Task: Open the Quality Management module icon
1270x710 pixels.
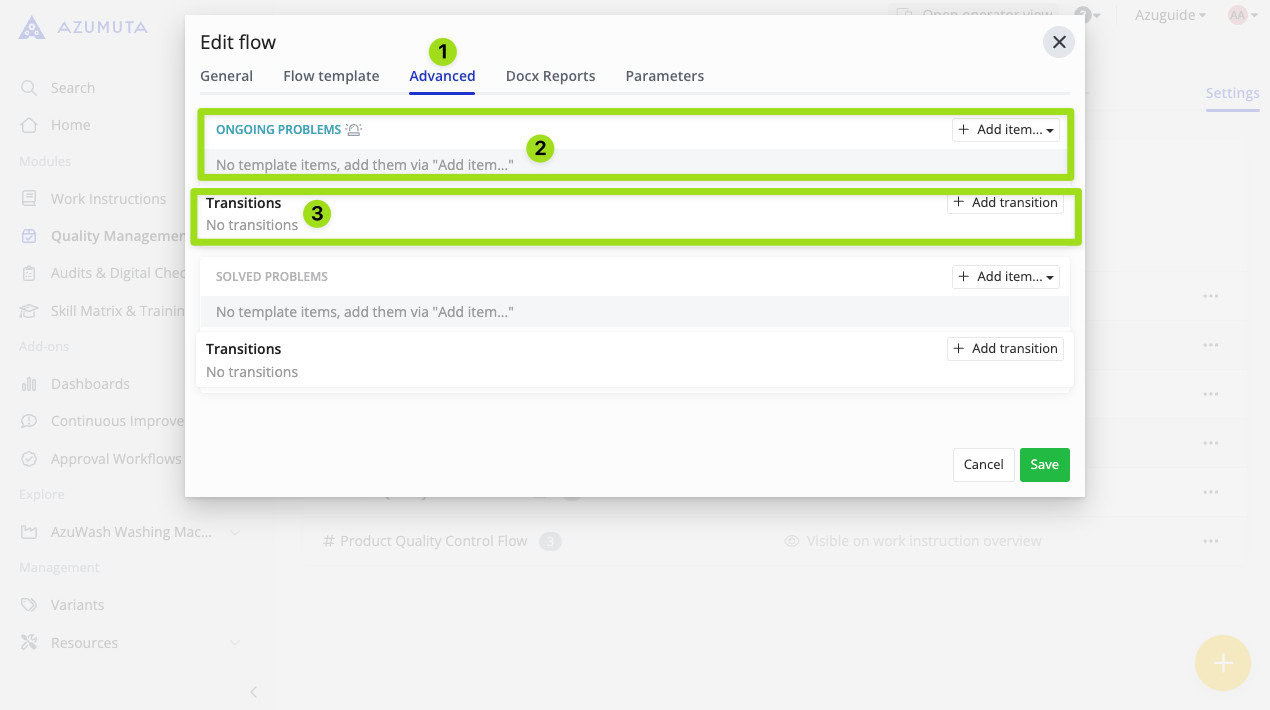Action: click(x=28, y=236)
